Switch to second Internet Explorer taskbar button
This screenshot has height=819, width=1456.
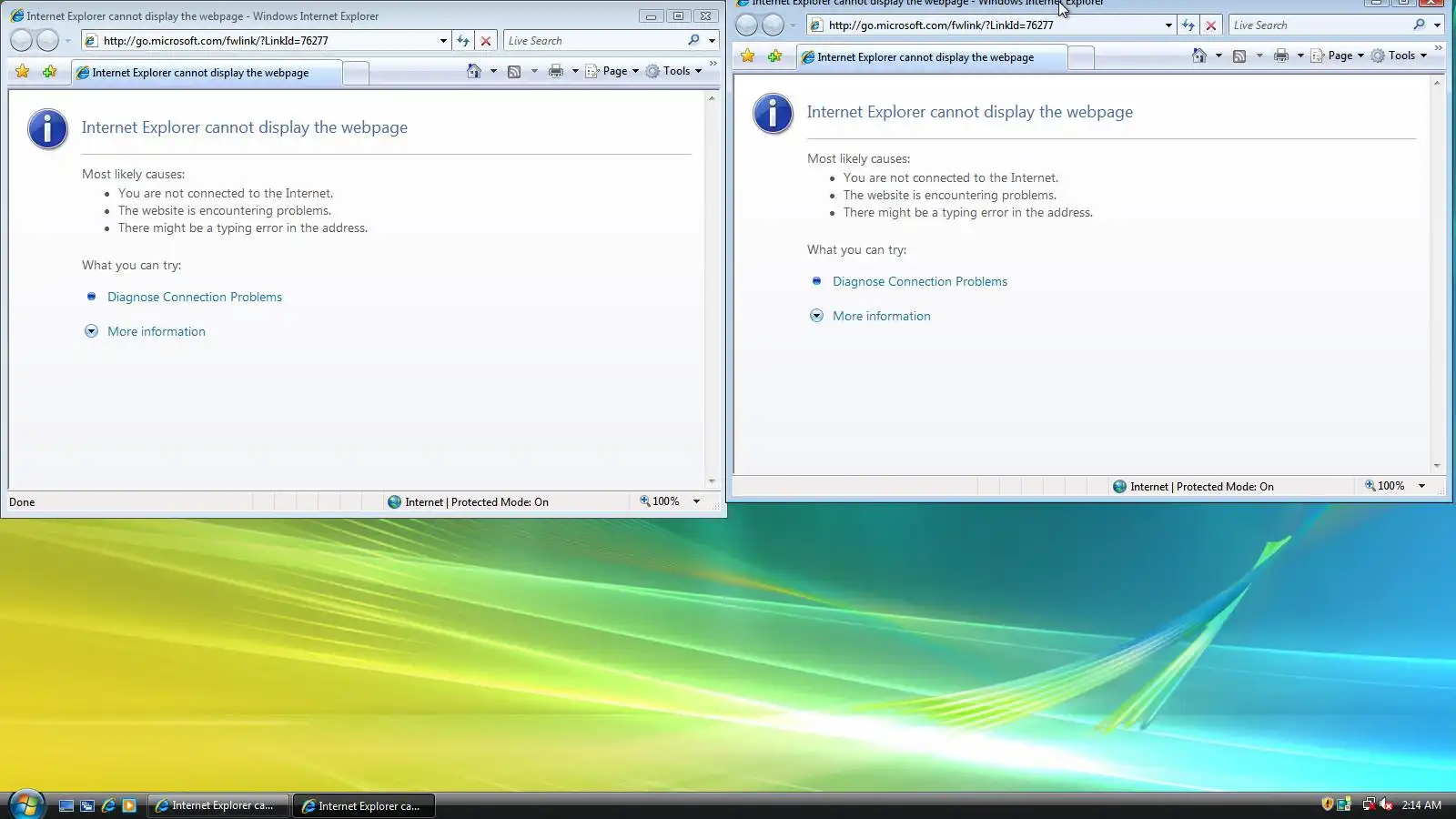pos(364,805)
